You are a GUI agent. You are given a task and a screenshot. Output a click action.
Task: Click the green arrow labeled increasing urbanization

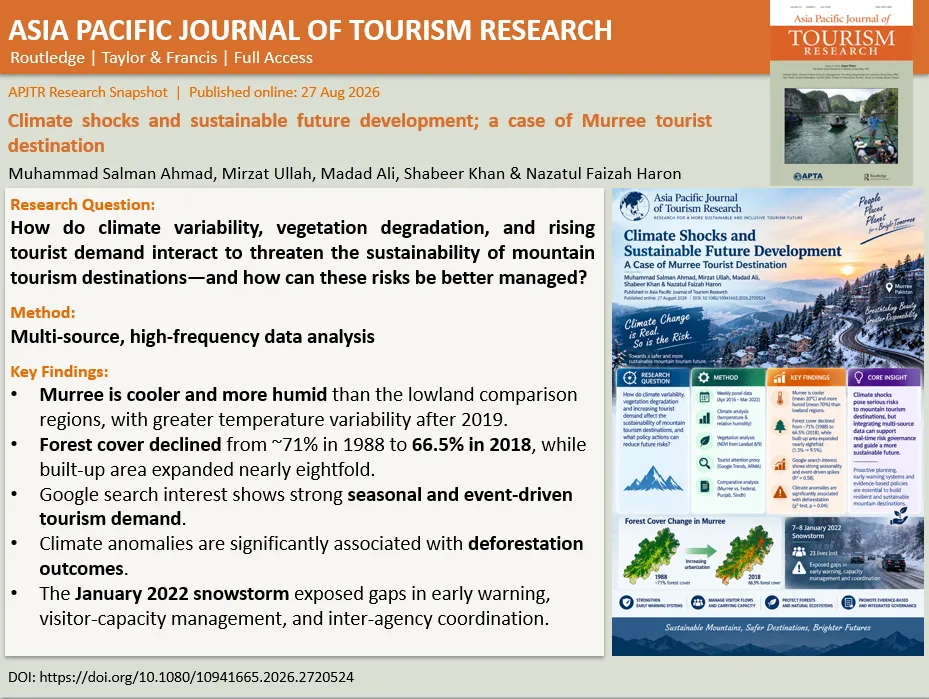tap(699, 551)
